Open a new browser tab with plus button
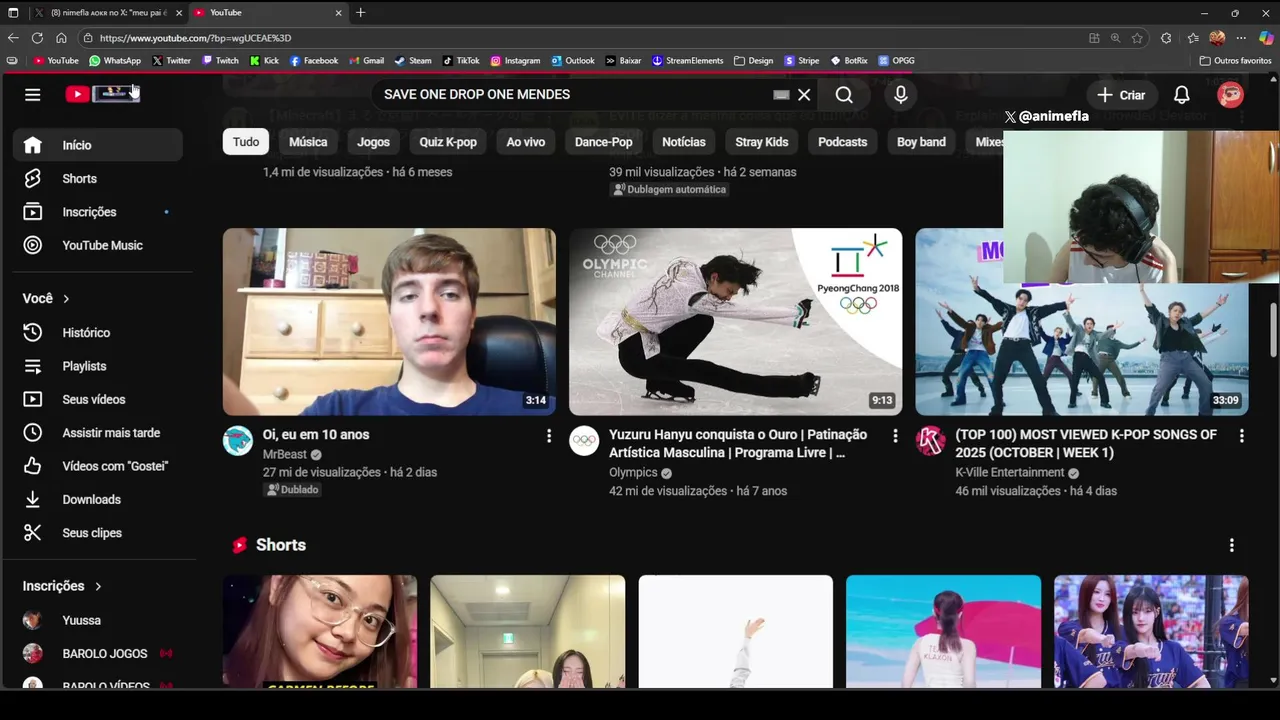The image size is (1280, 720). [361, 13]
